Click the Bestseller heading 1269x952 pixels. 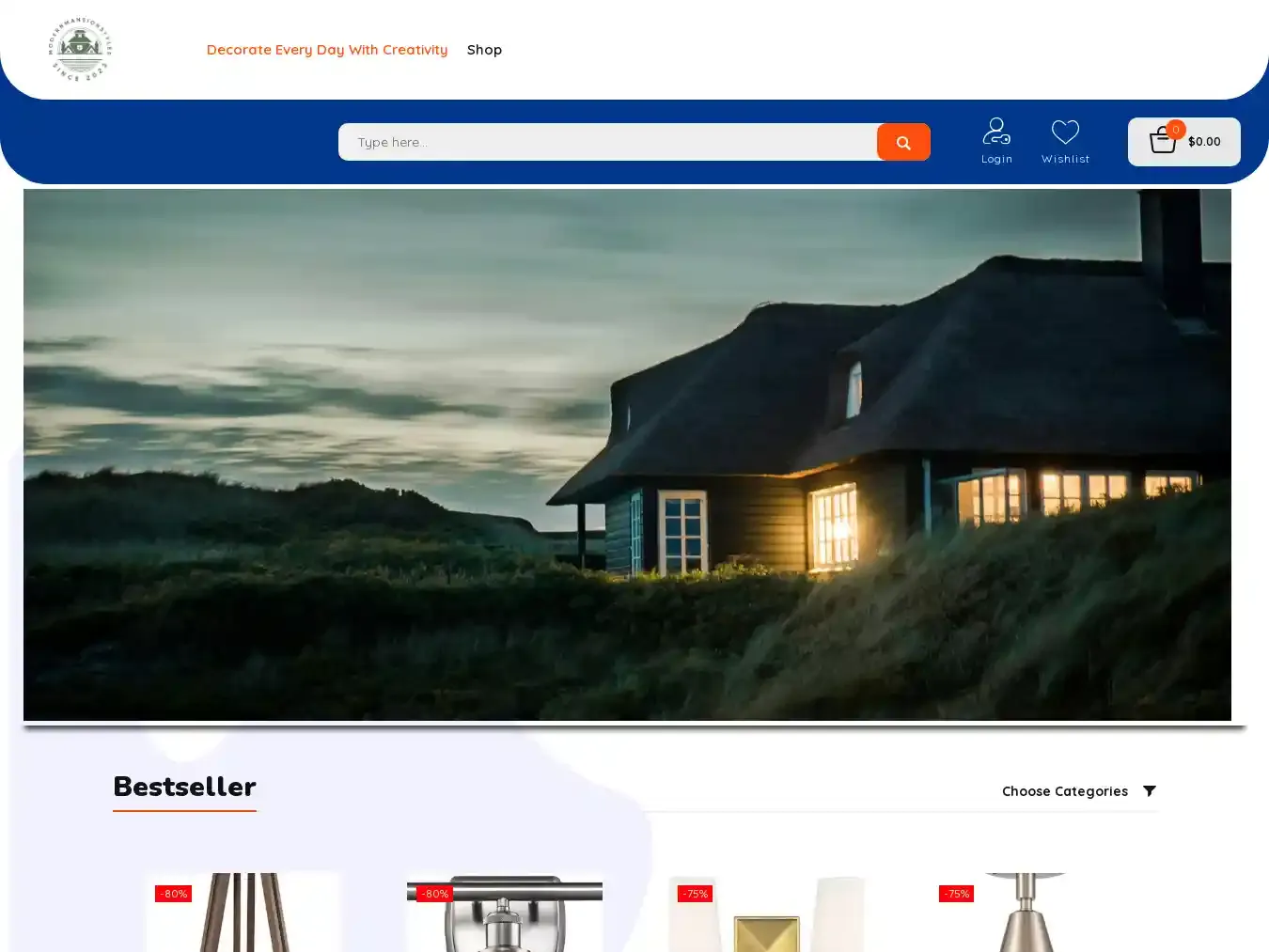pyautogui.click(x=184, y=787)
